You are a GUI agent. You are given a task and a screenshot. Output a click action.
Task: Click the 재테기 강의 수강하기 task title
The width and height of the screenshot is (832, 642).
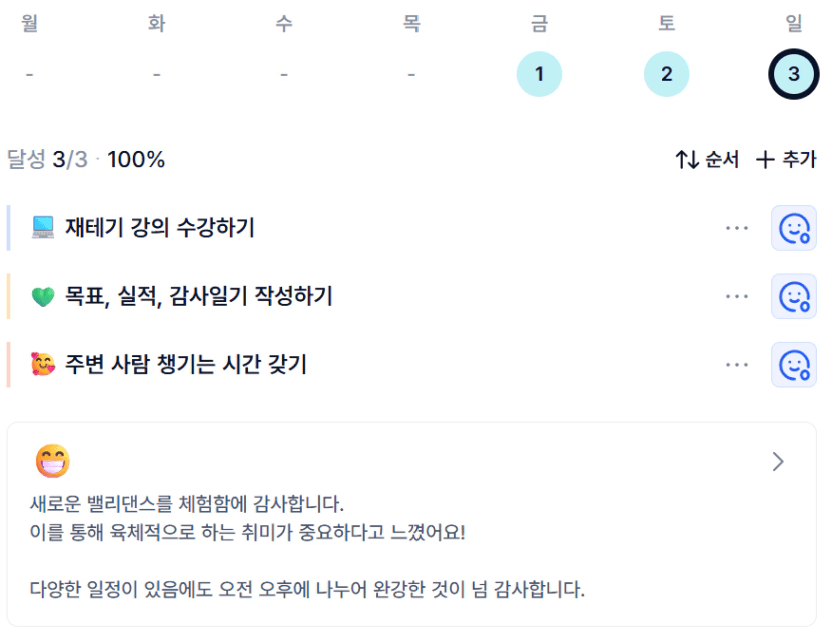click(160, 228)
